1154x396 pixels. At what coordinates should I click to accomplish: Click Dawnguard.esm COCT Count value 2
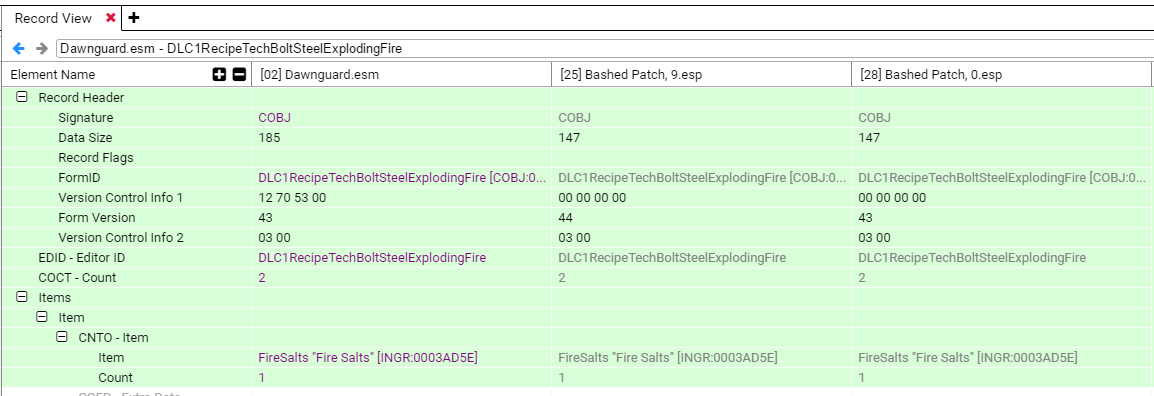(x=262, y=277)
